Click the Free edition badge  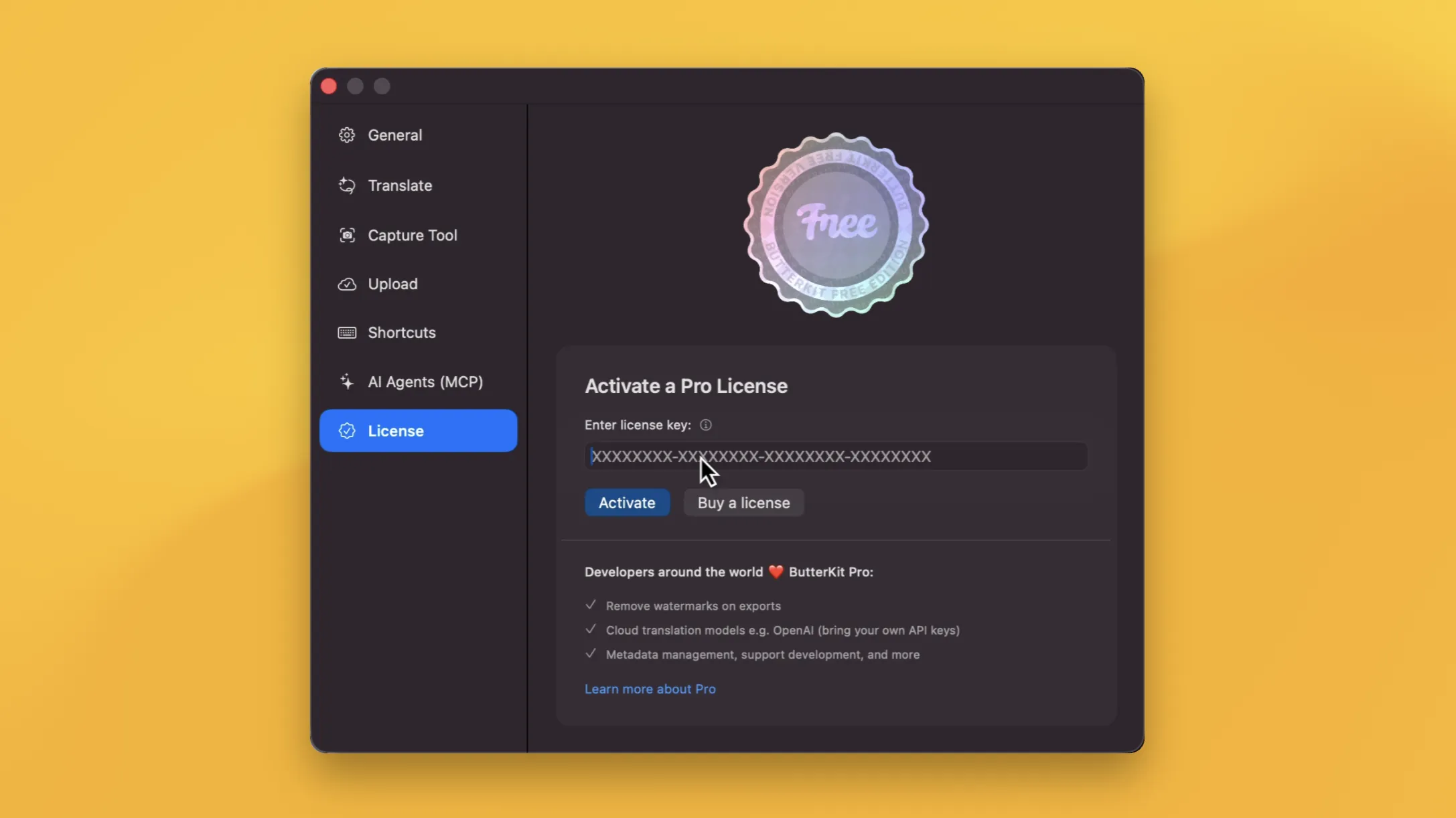point(836,224)
